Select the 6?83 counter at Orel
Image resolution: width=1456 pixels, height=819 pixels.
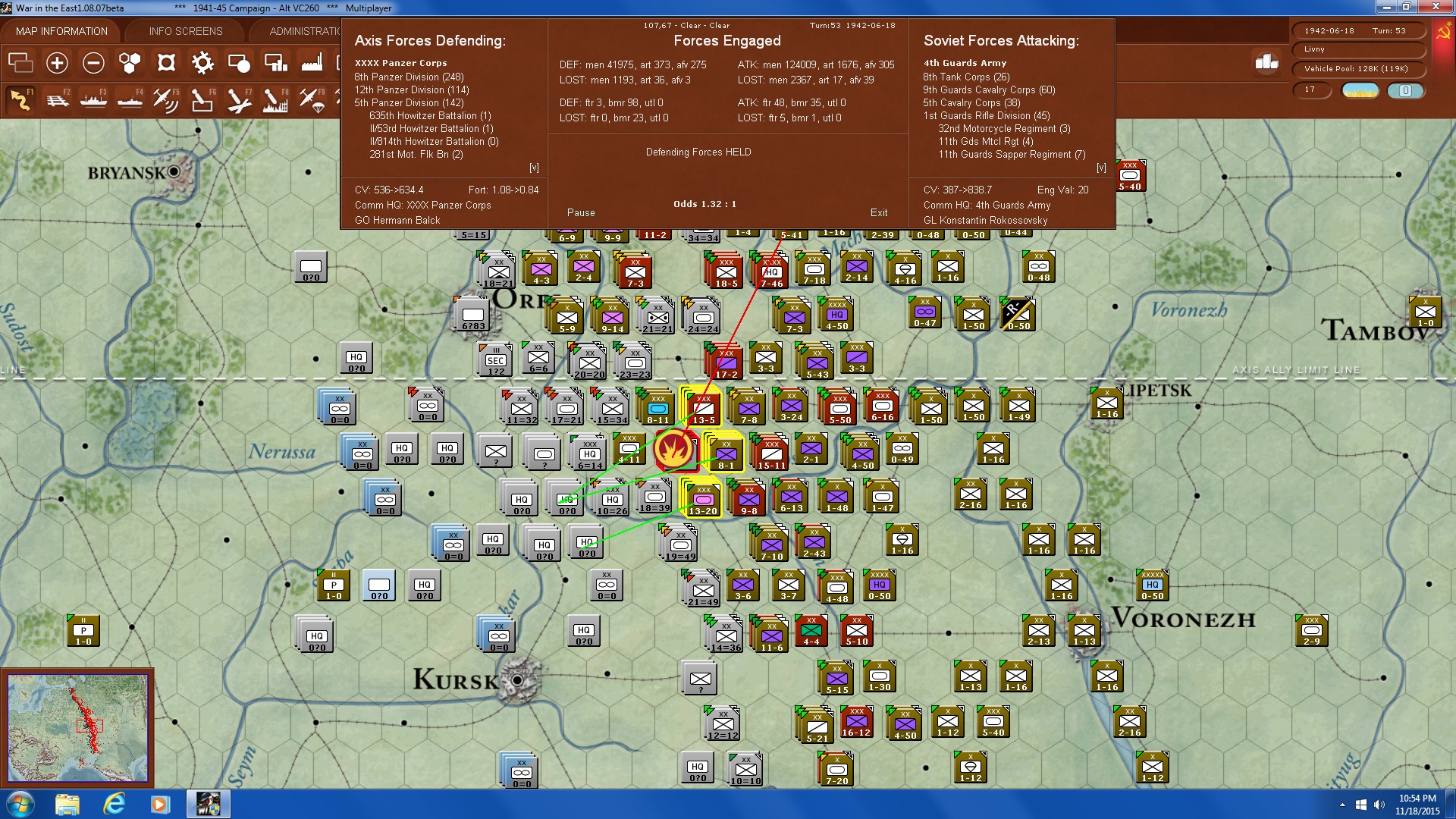(x=473, y=315)
